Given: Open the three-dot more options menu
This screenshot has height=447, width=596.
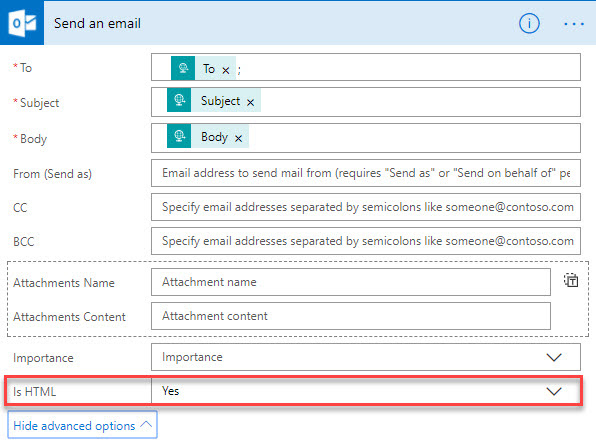Looking at the screenshot, I should pos(574,24).
